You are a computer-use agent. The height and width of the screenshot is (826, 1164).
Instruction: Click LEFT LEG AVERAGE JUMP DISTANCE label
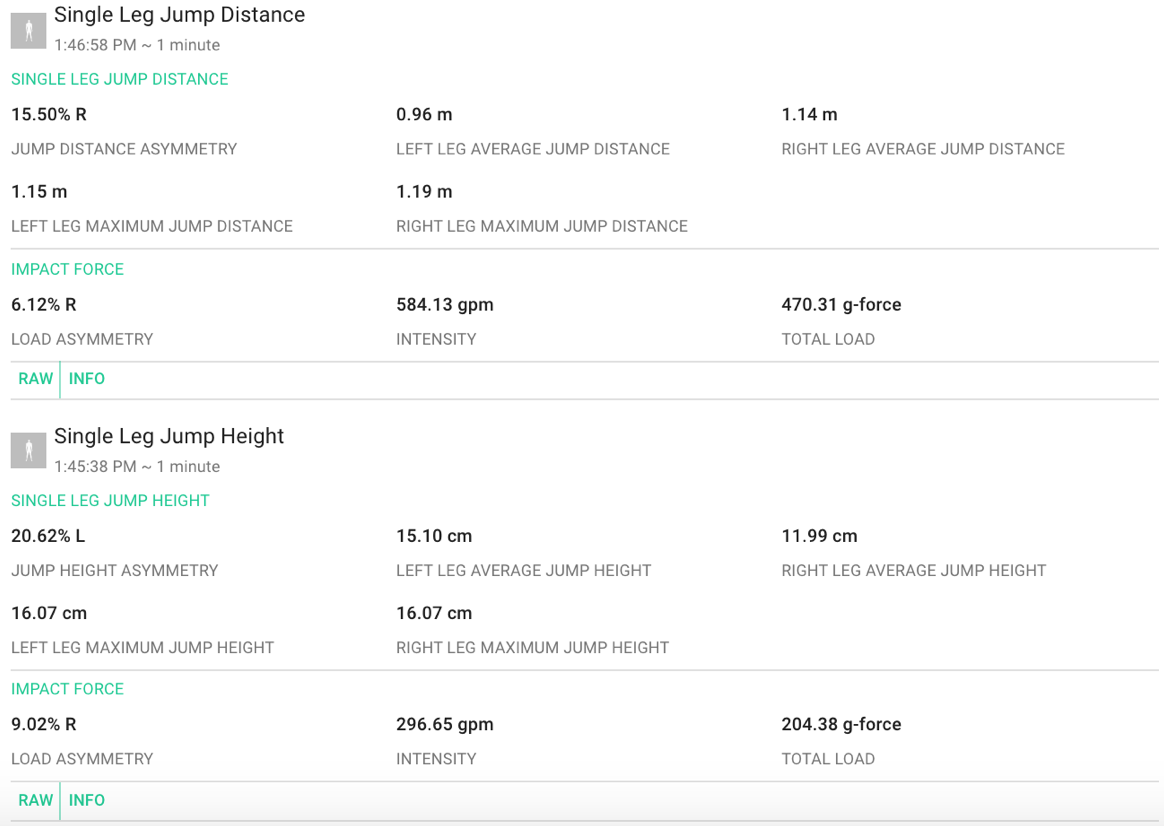(533, 149)
